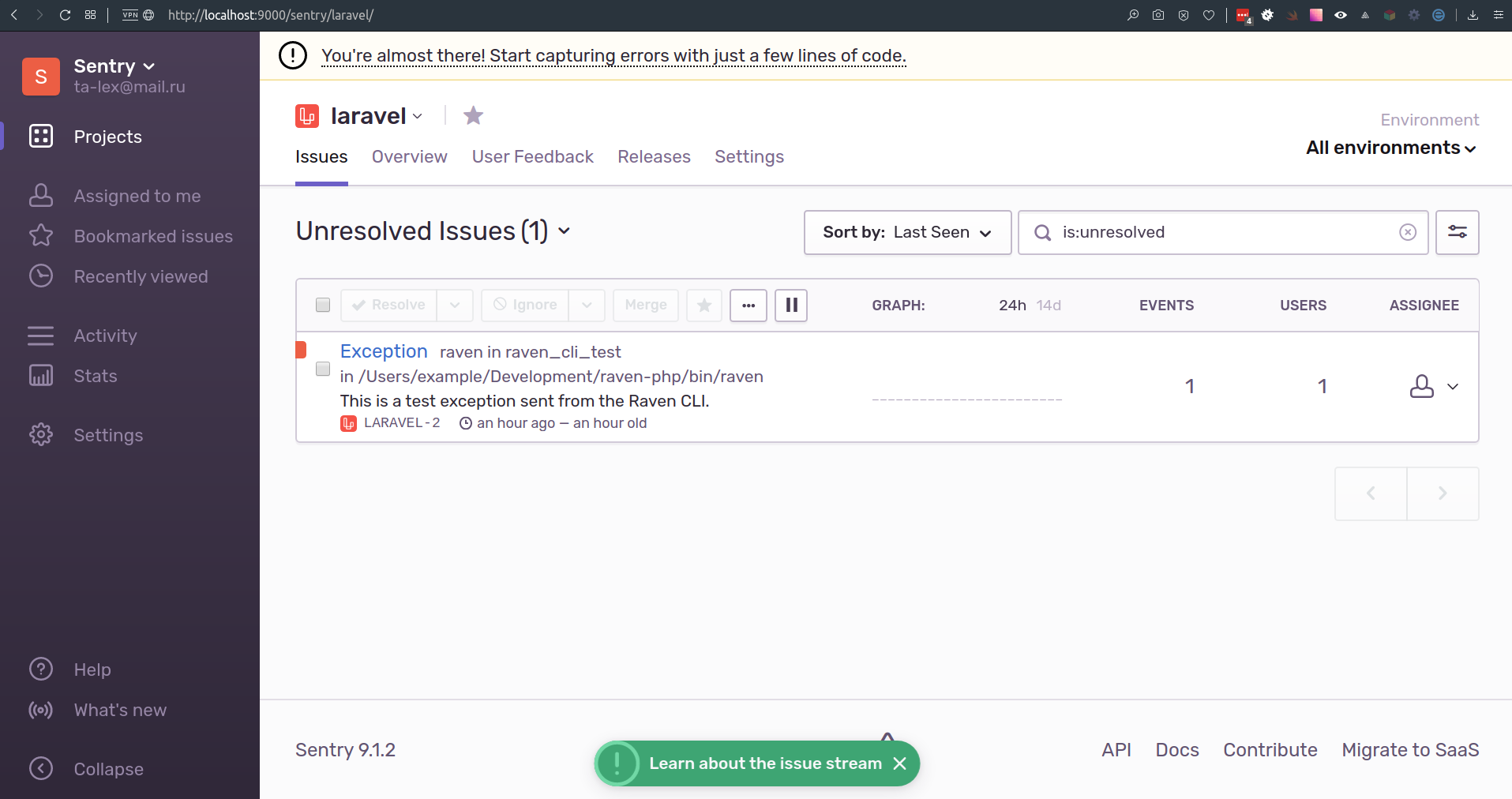This screenshot has height=799, width=1512.
Task: Open the browser downloads icon
Action: [1473, 15]
